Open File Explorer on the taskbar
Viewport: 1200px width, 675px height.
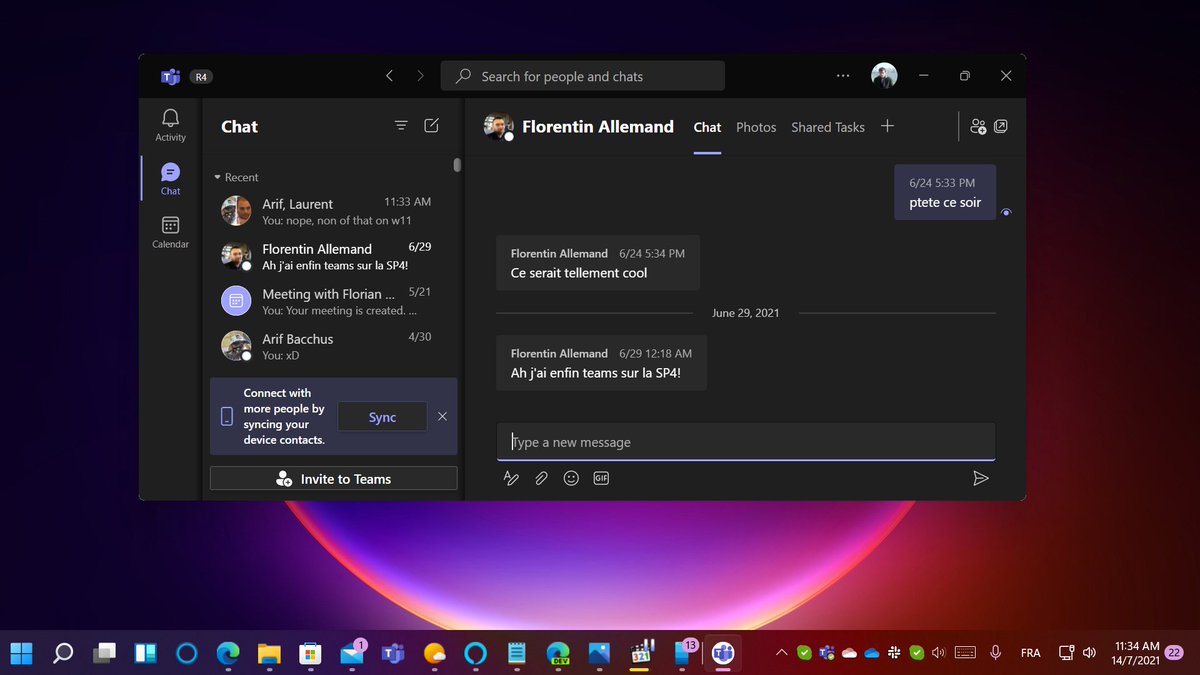pyautogui.click(x=269, y=653)
